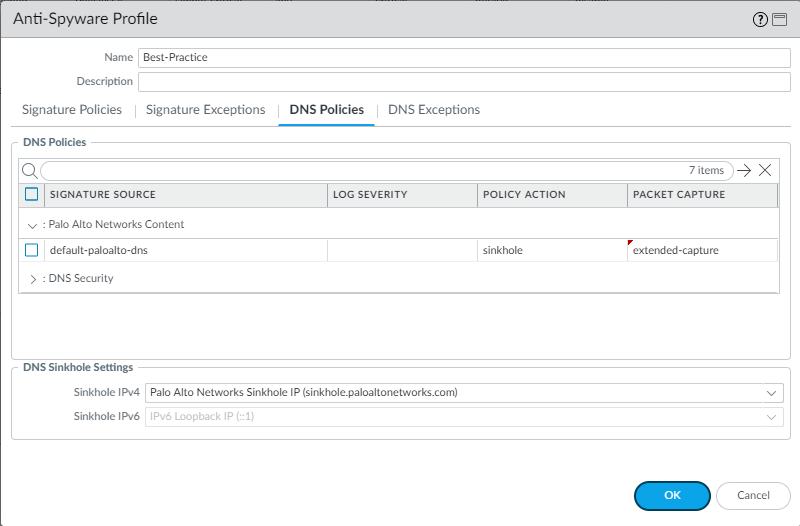Image resolution: width=800 pixels, height=526 pixels.
Task: Check the default-paloalto-dns row checkbox
Action: click(x=32, y=250)
